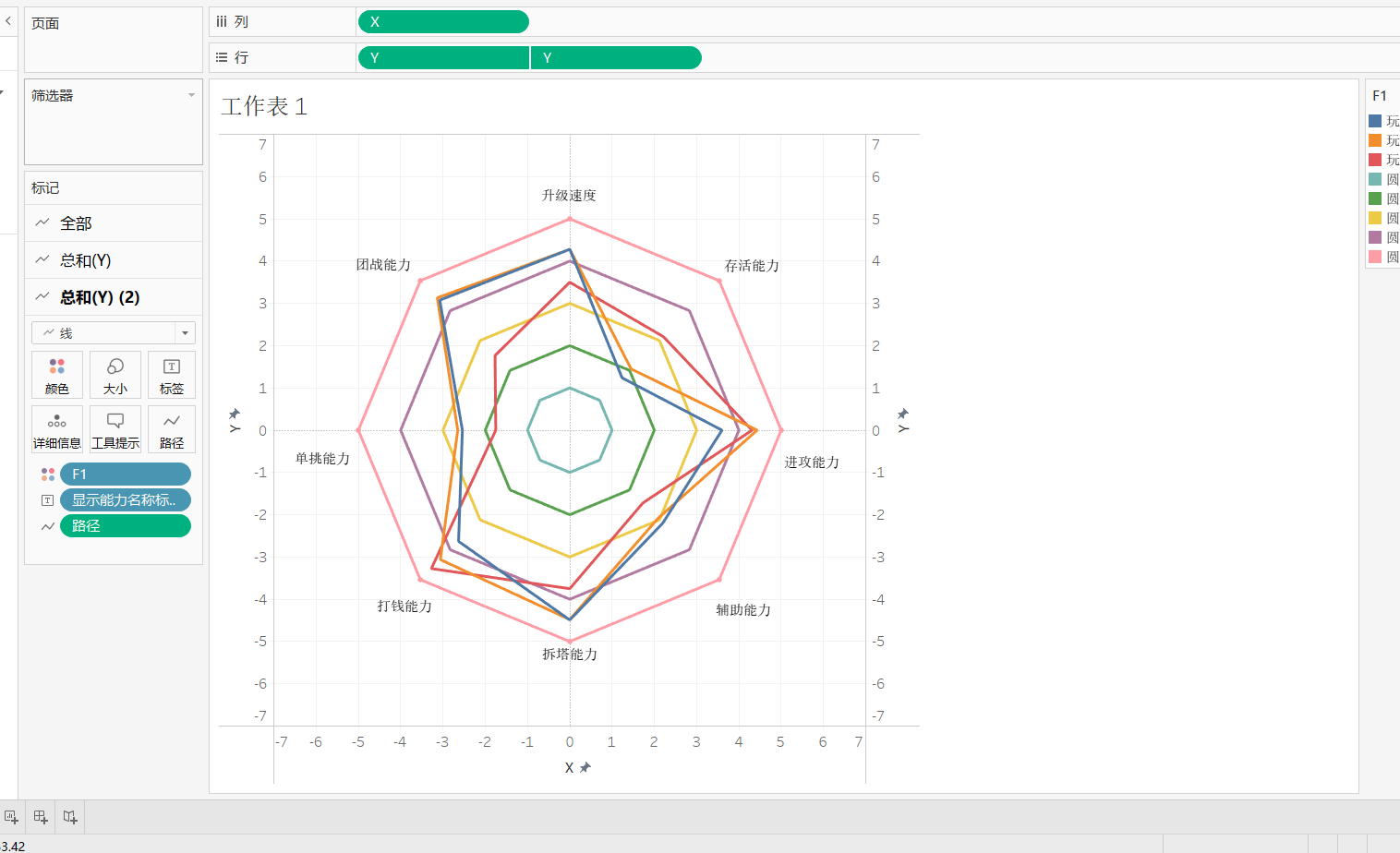Open the 筛选器 filters shelf dropdown arrow
The height and width of the screenshot is (853, 1400).
[191, 95]
